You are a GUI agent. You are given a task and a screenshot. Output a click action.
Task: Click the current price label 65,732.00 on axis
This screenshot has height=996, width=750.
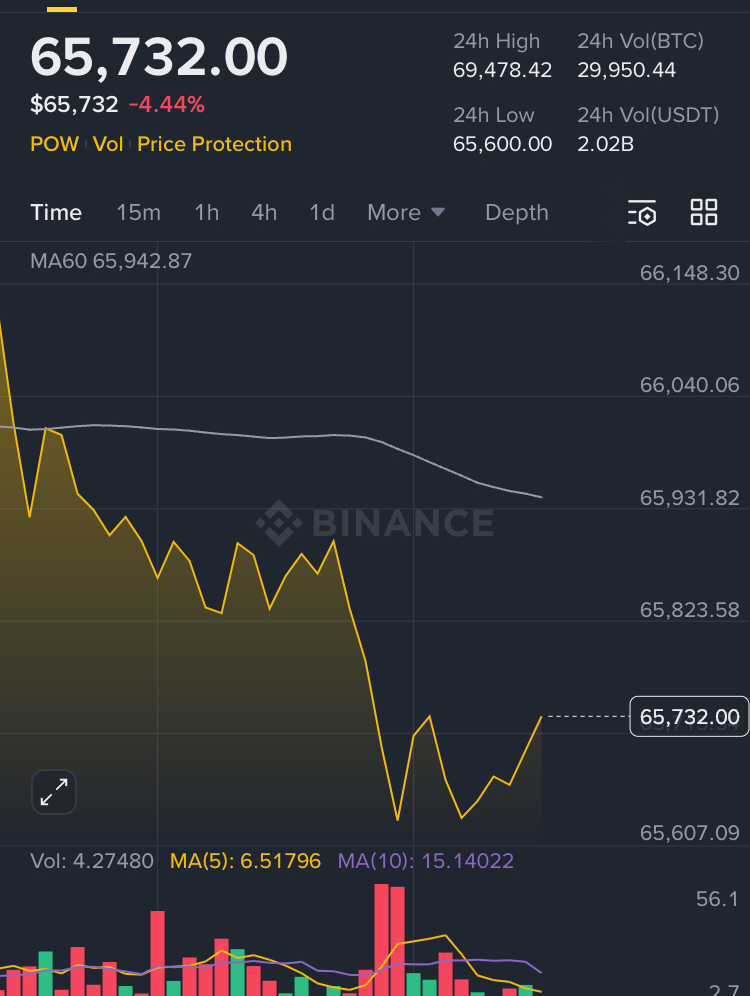click(x=689, y=717)
